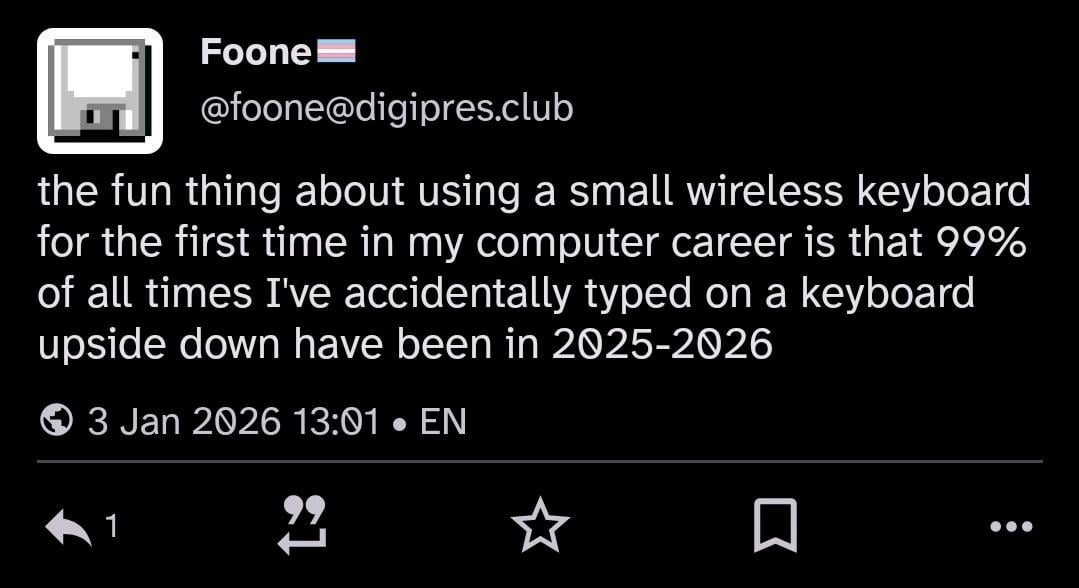Boost this post with the quote-arrow icon

click(x=303, y=526)
